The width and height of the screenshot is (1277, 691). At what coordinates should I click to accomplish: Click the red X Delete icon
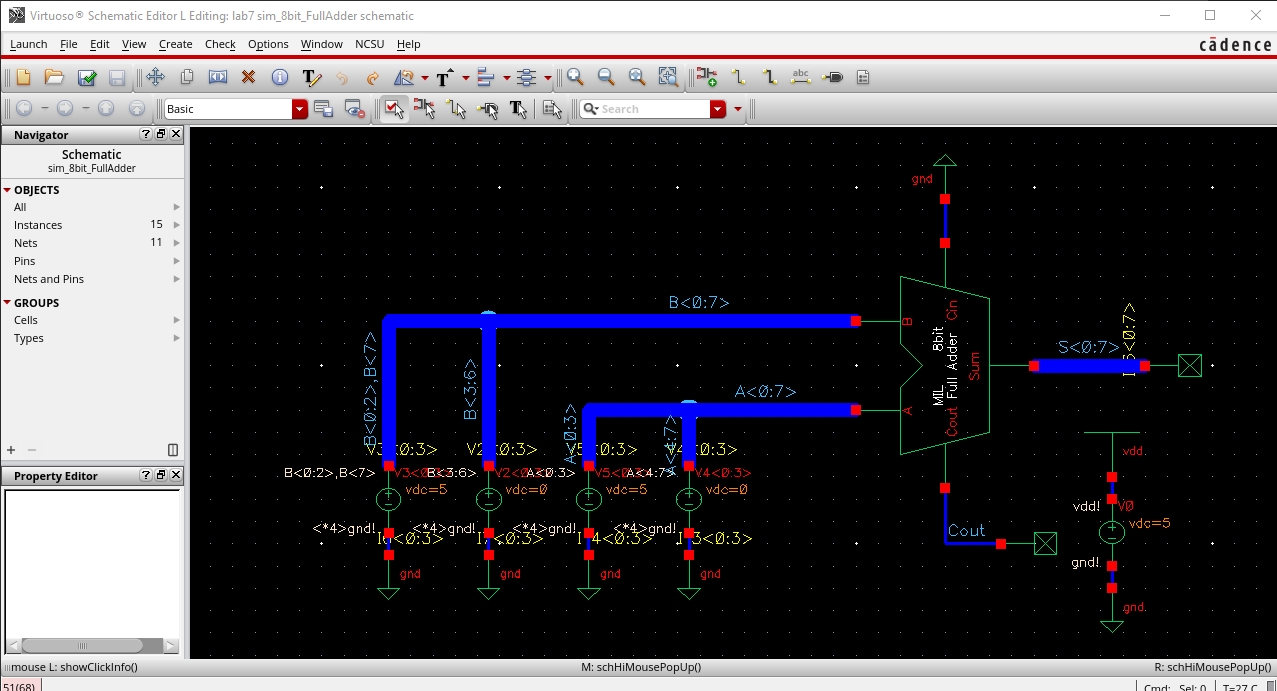point(248,78)
